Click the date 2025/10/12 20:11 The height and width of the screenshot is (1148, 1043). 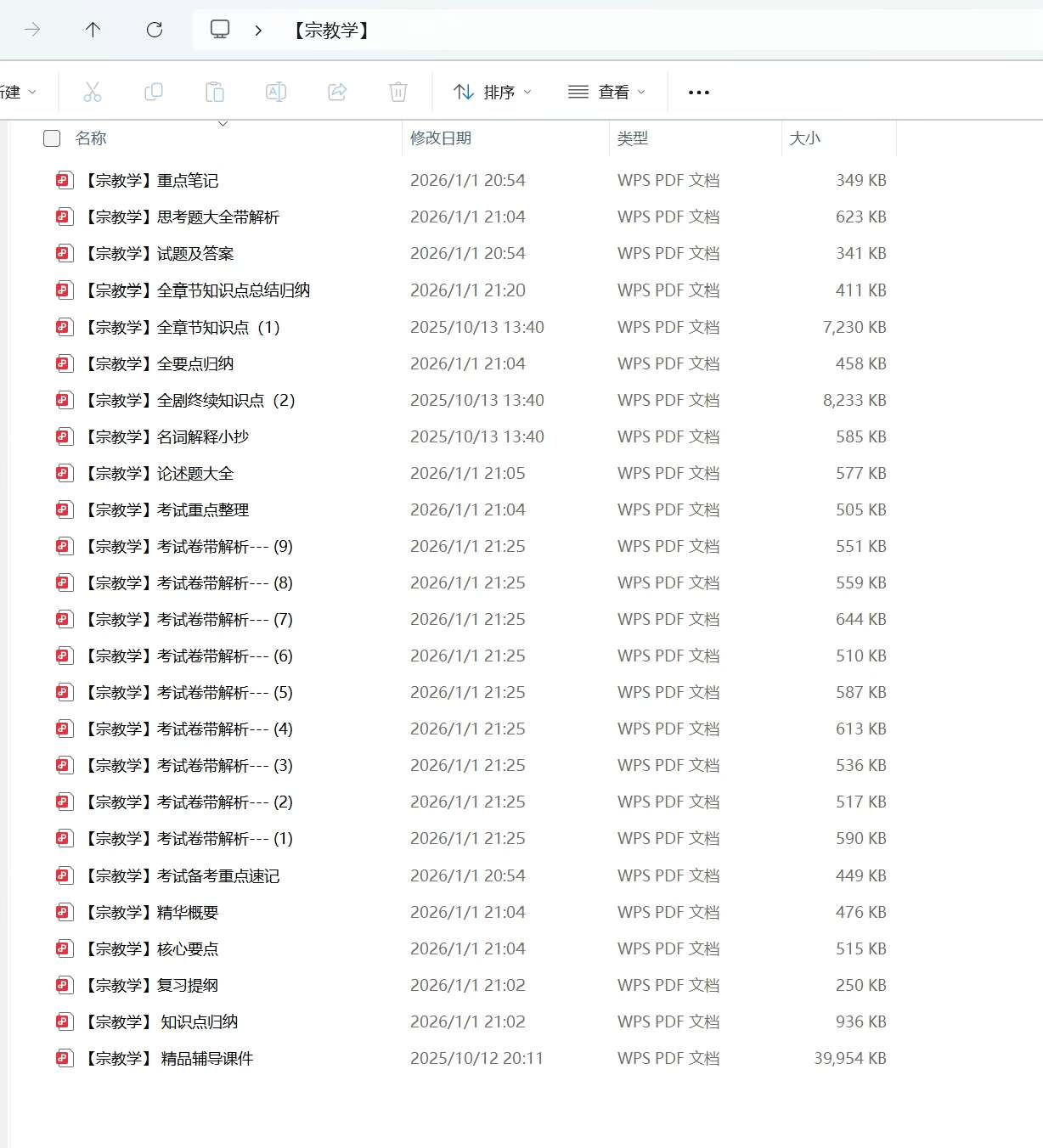(x=476, y=1058)
